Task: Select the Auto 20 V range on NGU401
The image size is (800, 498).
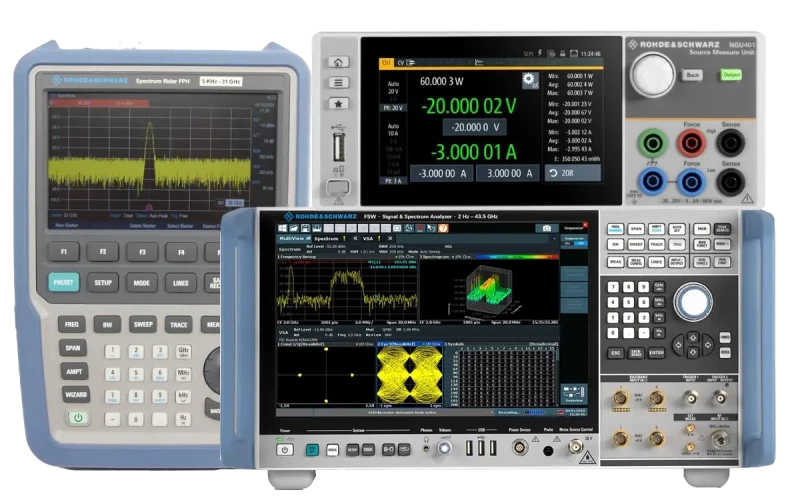Action: [393, 87]
